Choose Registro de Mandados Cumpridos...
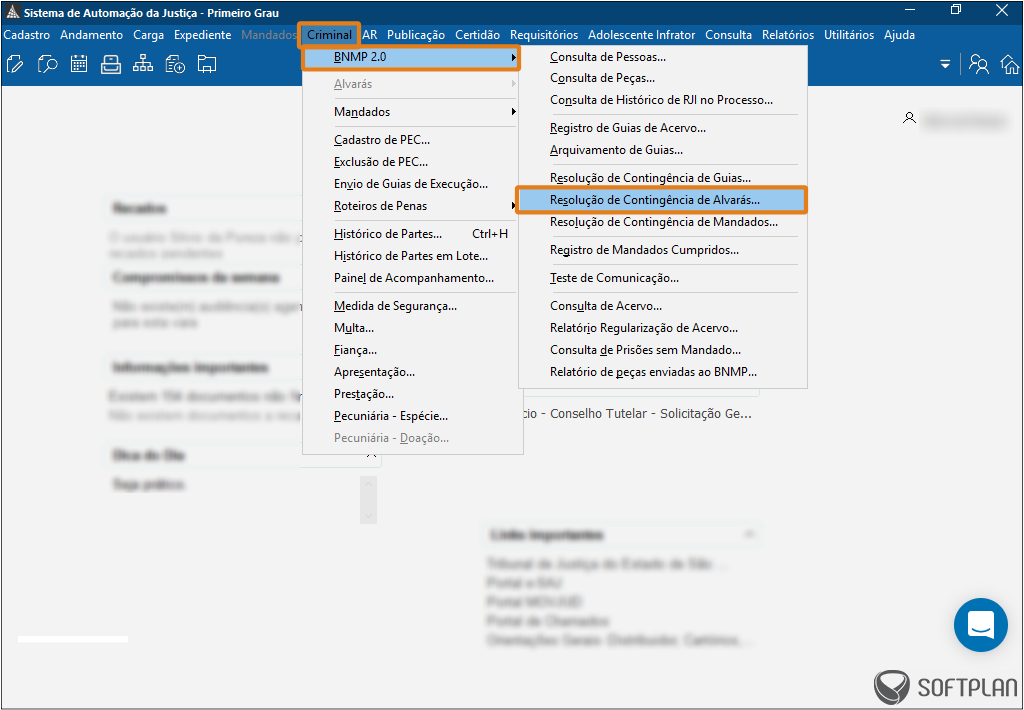1024x710 pixels. click(x=663, y=250)
